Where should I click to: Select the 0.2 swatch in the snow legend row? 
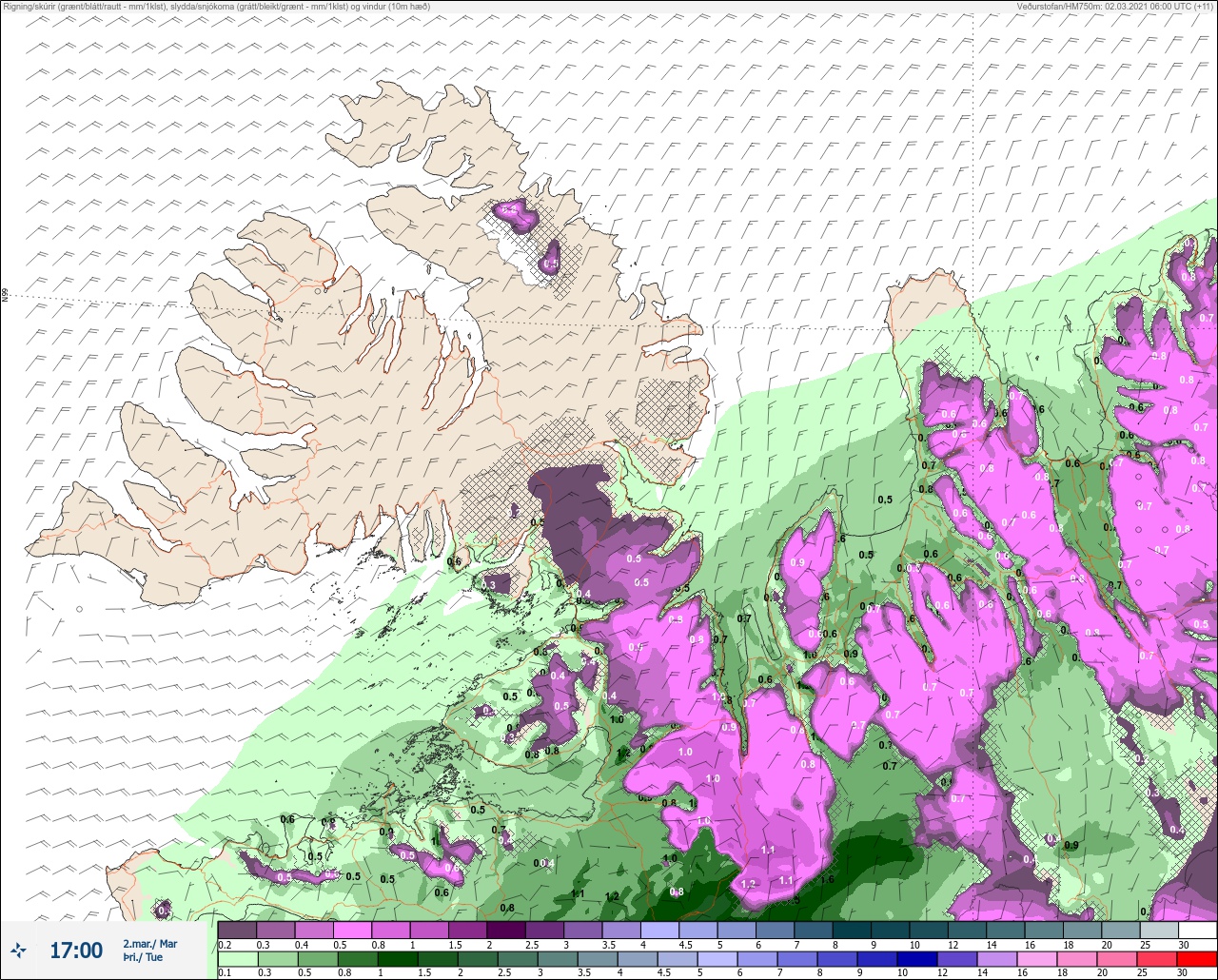(x=237, y=930)
